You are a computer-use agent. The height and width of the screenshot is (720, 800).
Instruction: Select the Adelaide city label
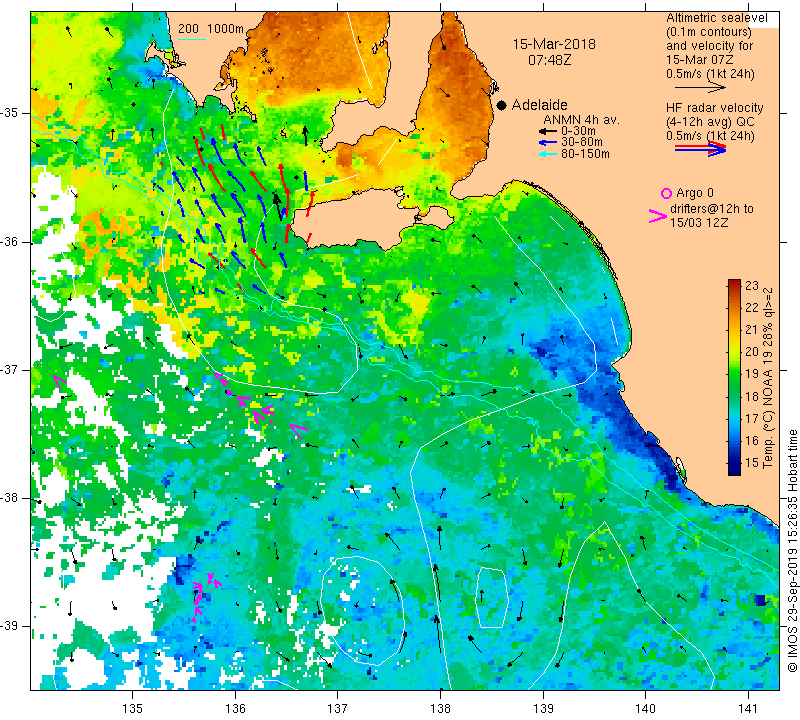coord(539,105)
